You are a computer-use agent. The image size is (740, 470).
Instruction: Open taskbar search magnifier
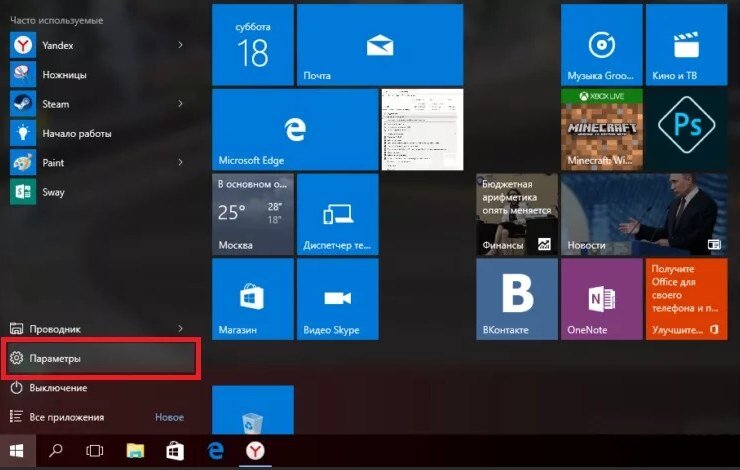tap(56, 451)
